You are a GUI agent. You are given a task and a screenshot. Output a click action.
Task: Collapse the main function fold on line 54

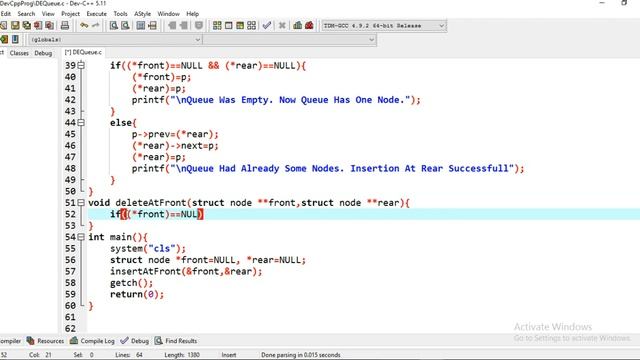[x=81, y=236]
